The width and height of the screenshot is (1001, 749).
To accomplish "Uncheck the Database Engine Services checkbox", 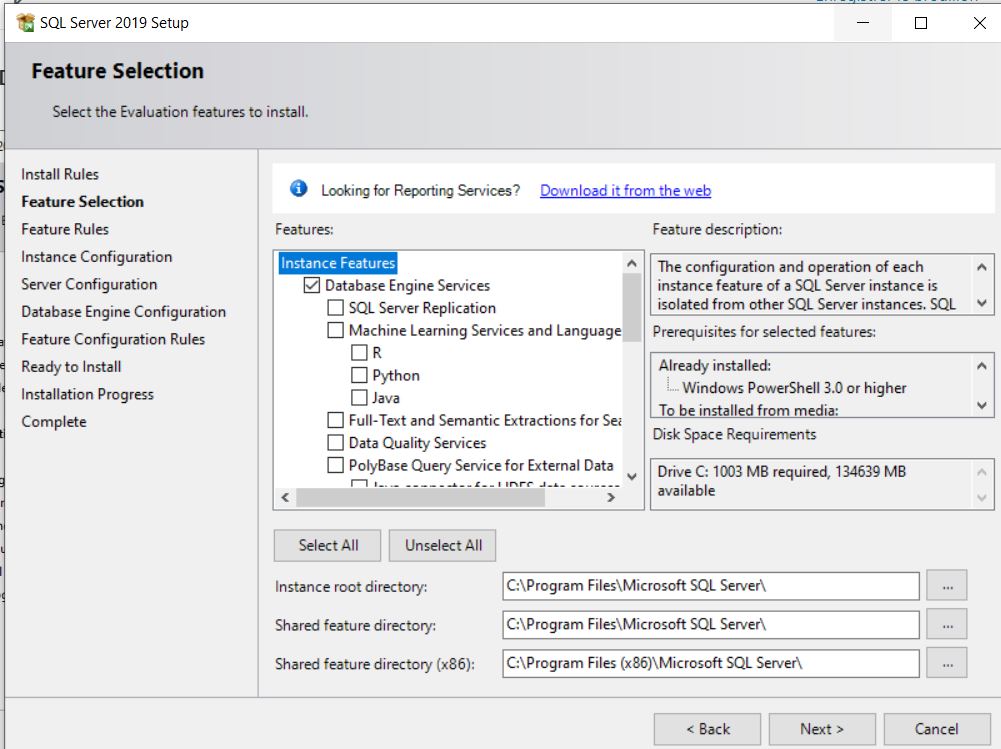I will [x=312, y=285].
